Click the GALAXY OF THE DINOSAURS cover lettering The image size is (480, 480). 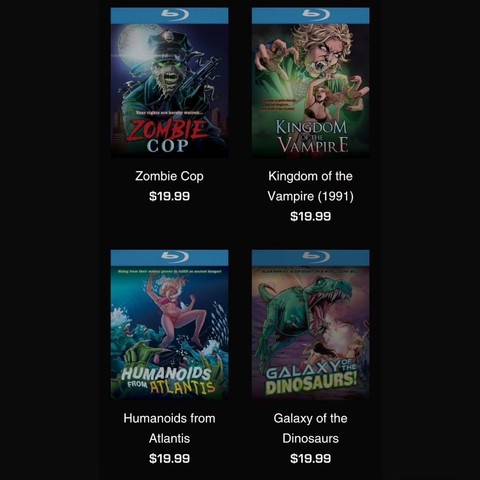(311, 377)
